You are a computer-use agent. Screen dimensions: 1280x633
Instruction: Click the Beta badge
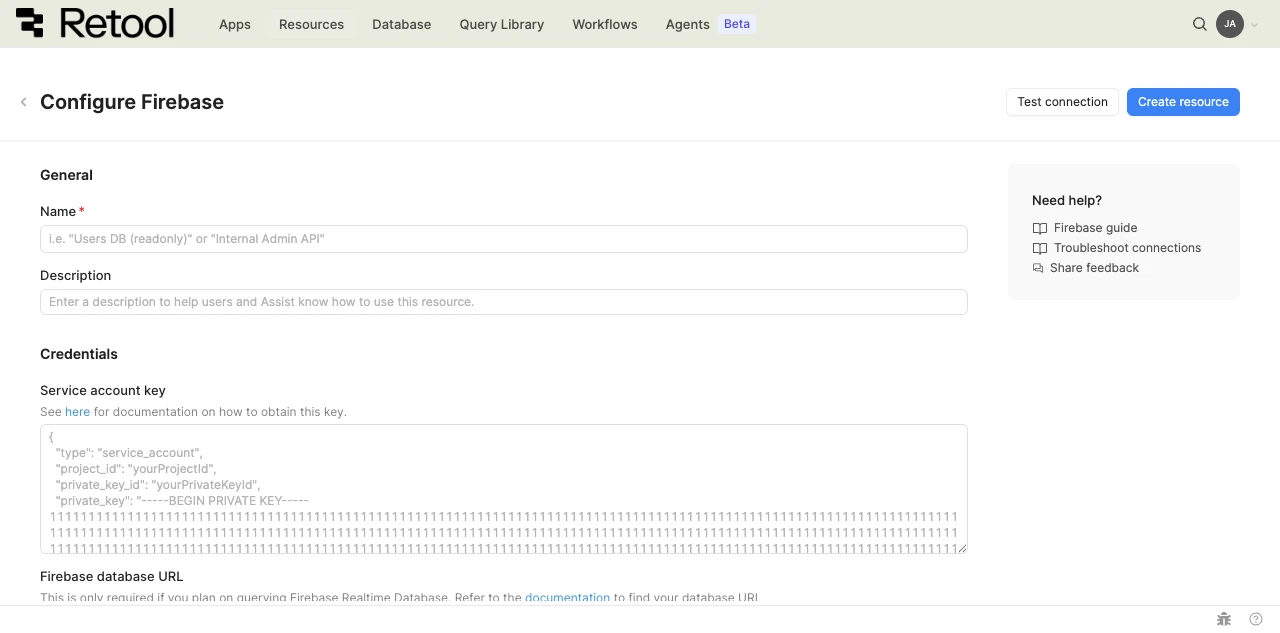click(x=737, y=24)
